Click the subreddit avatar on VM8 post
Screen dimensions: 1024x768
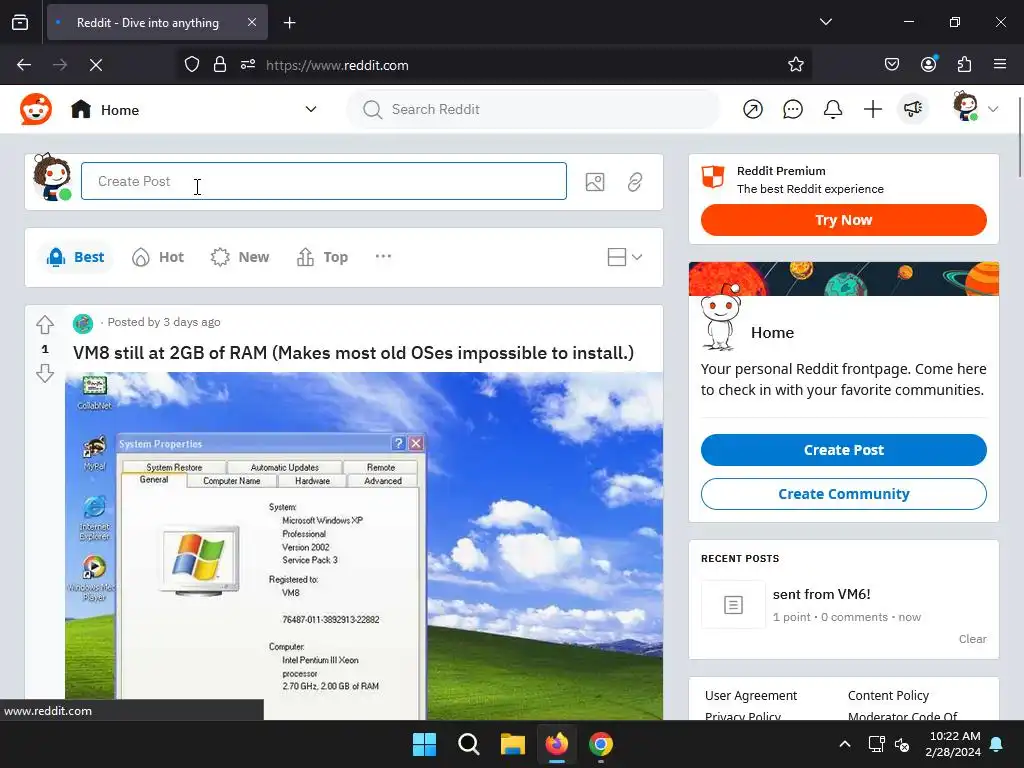pos(83,323)
